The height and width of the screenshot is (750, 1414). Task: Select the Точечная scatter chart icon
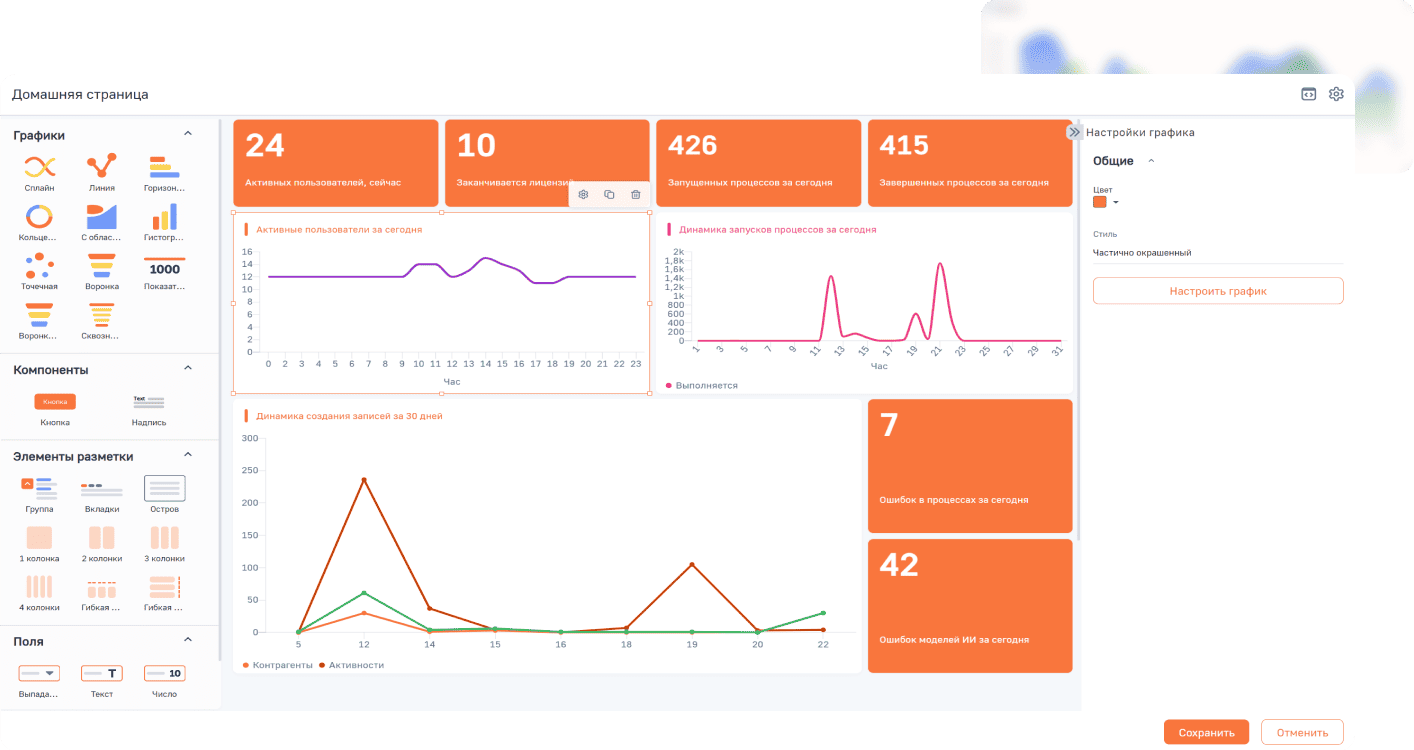tap(40, 265)
